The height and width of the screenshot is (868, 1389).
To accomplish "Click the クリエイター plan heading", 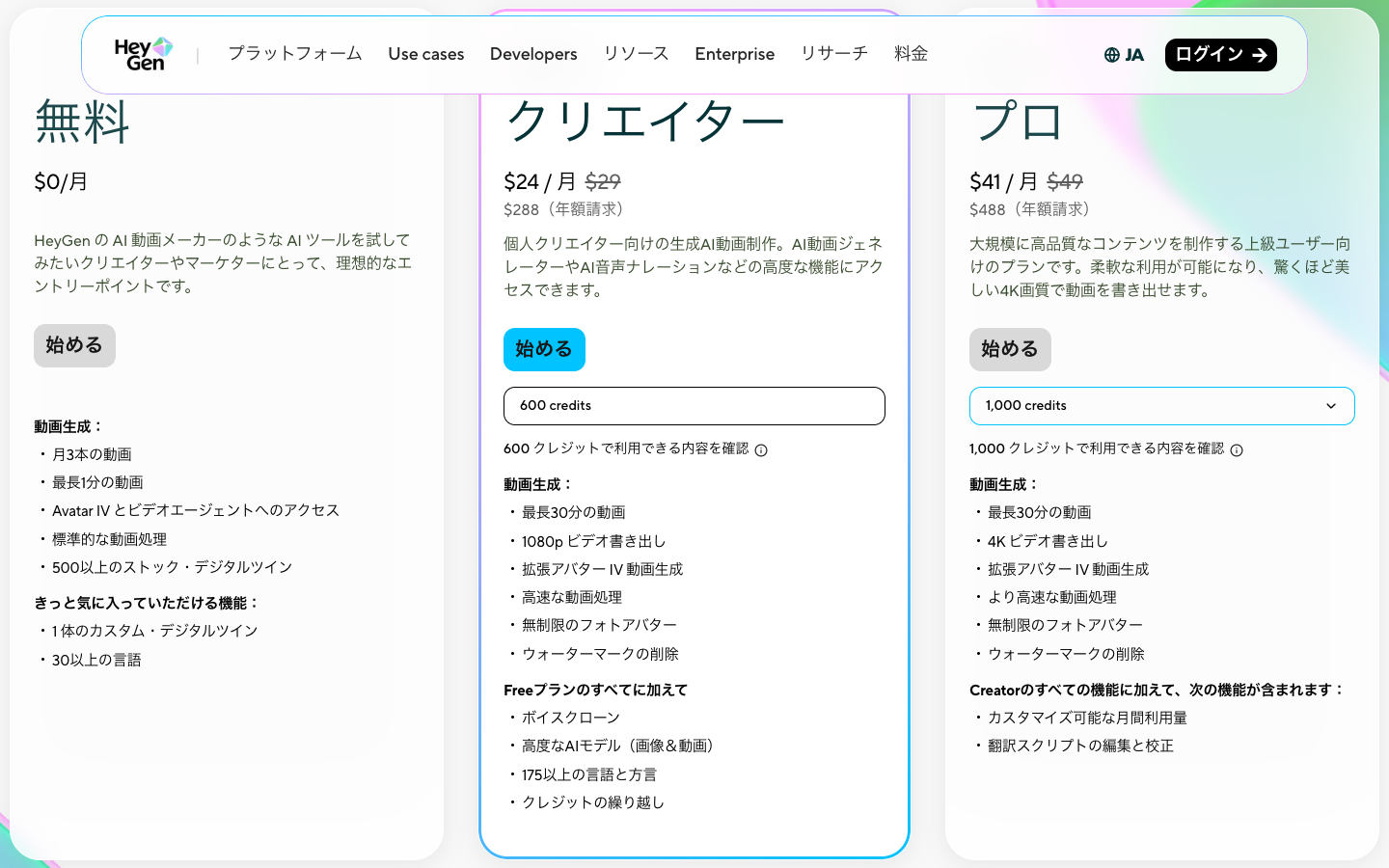I will (x=644, y=122).
